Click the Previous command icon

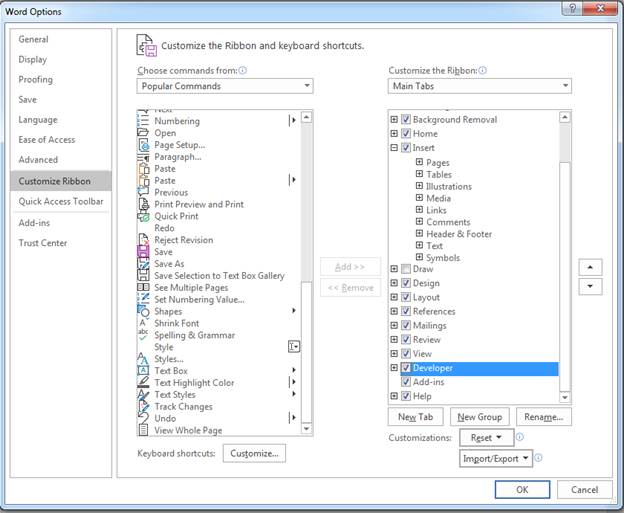pyautogui.click(x=143, y=192)
